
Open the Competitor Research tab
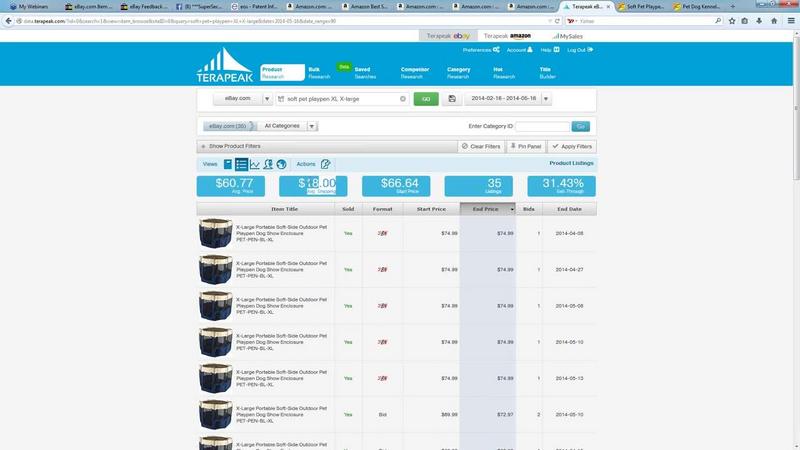[414, 72]
